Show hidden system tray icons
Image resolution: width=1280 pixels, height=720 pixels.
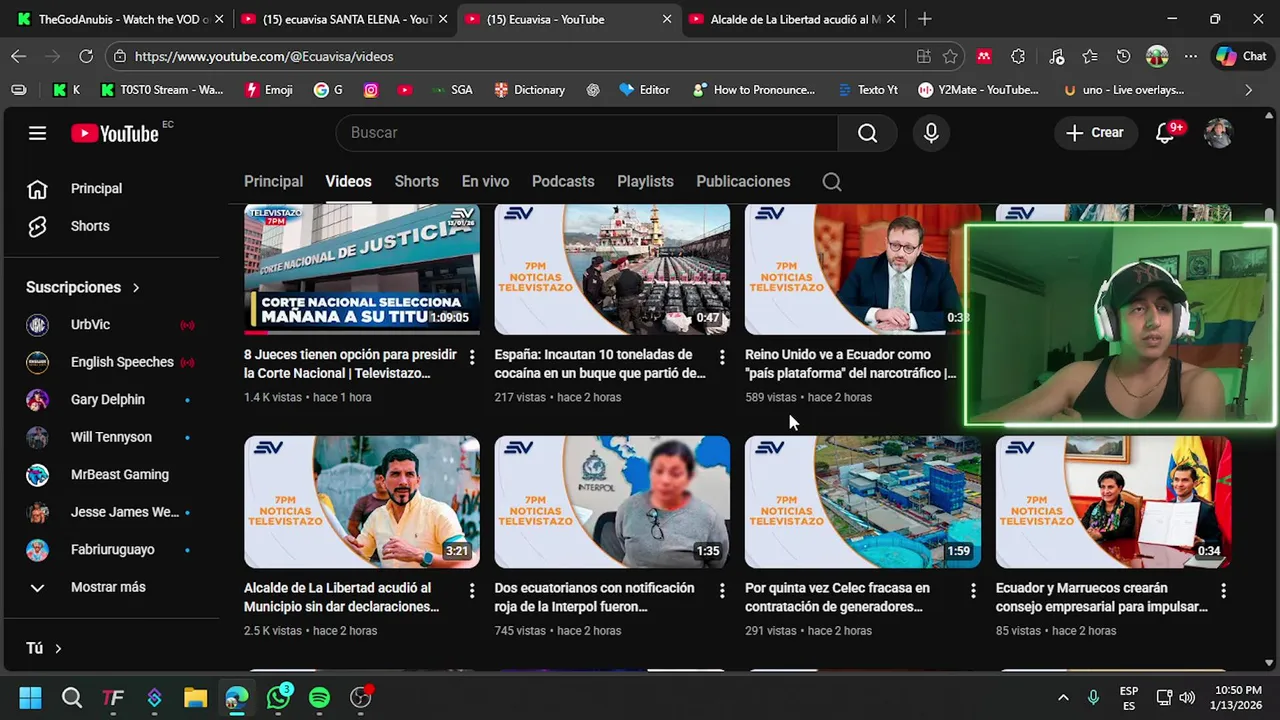tap(1063, 698)
